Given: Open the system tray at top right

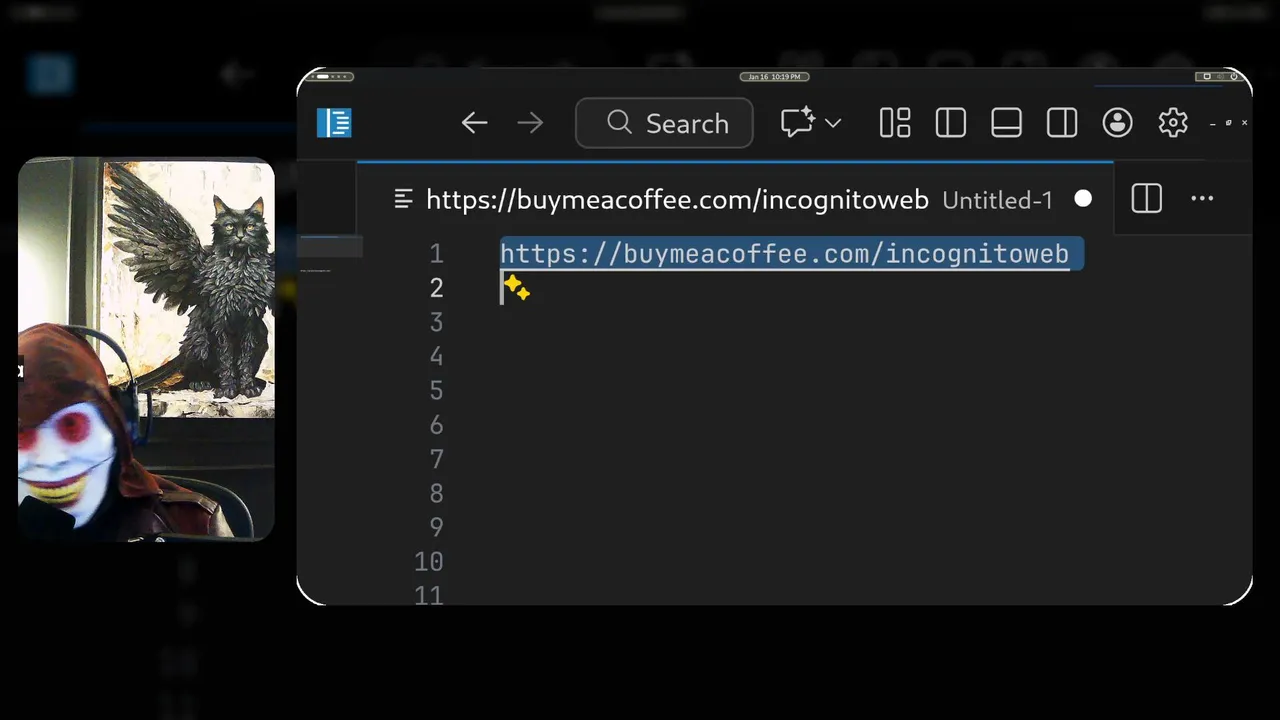Looking at the screenshot, I should tap(1218, 77).
